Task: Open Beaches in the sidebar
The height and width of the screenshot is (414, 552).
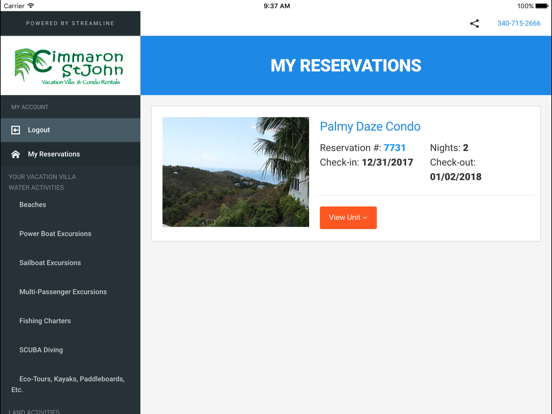Action: pos(33,205)
